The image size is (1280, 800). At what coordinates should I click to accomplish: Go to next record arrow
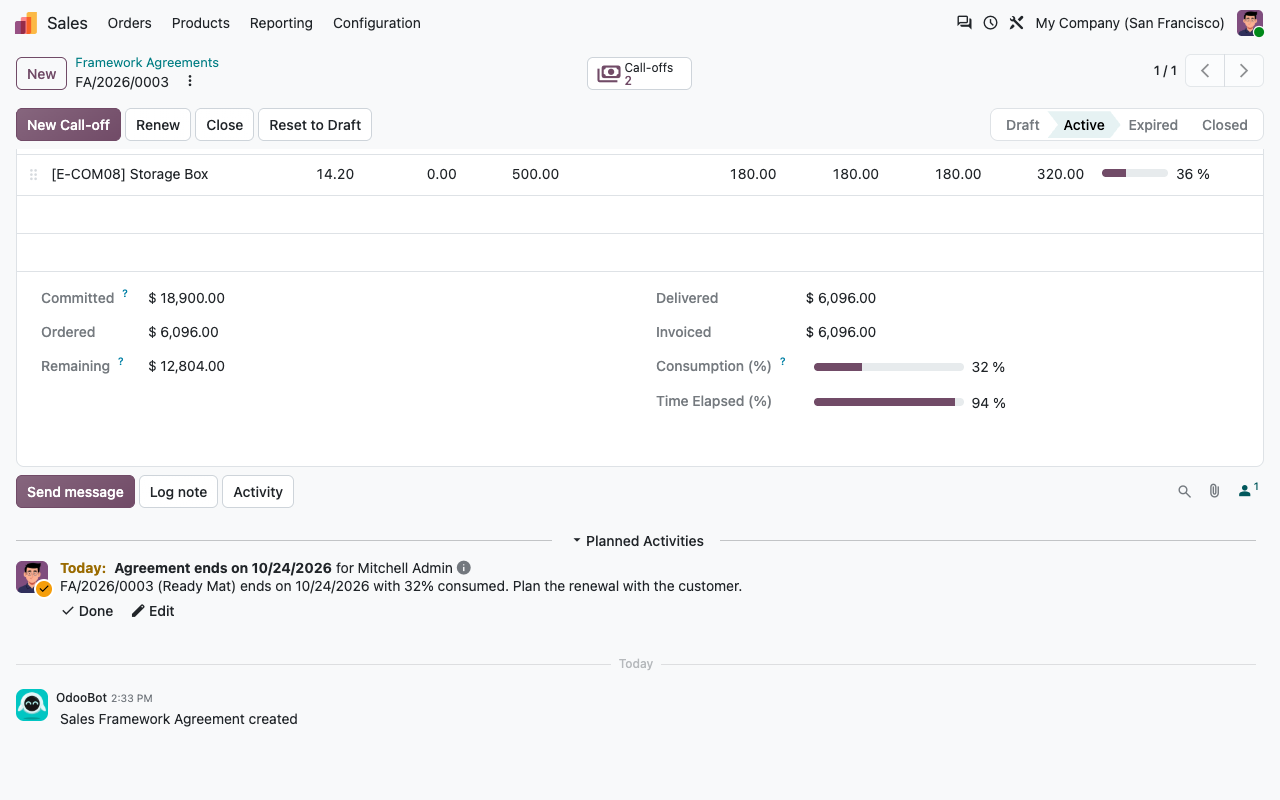tap(1244, 71)
